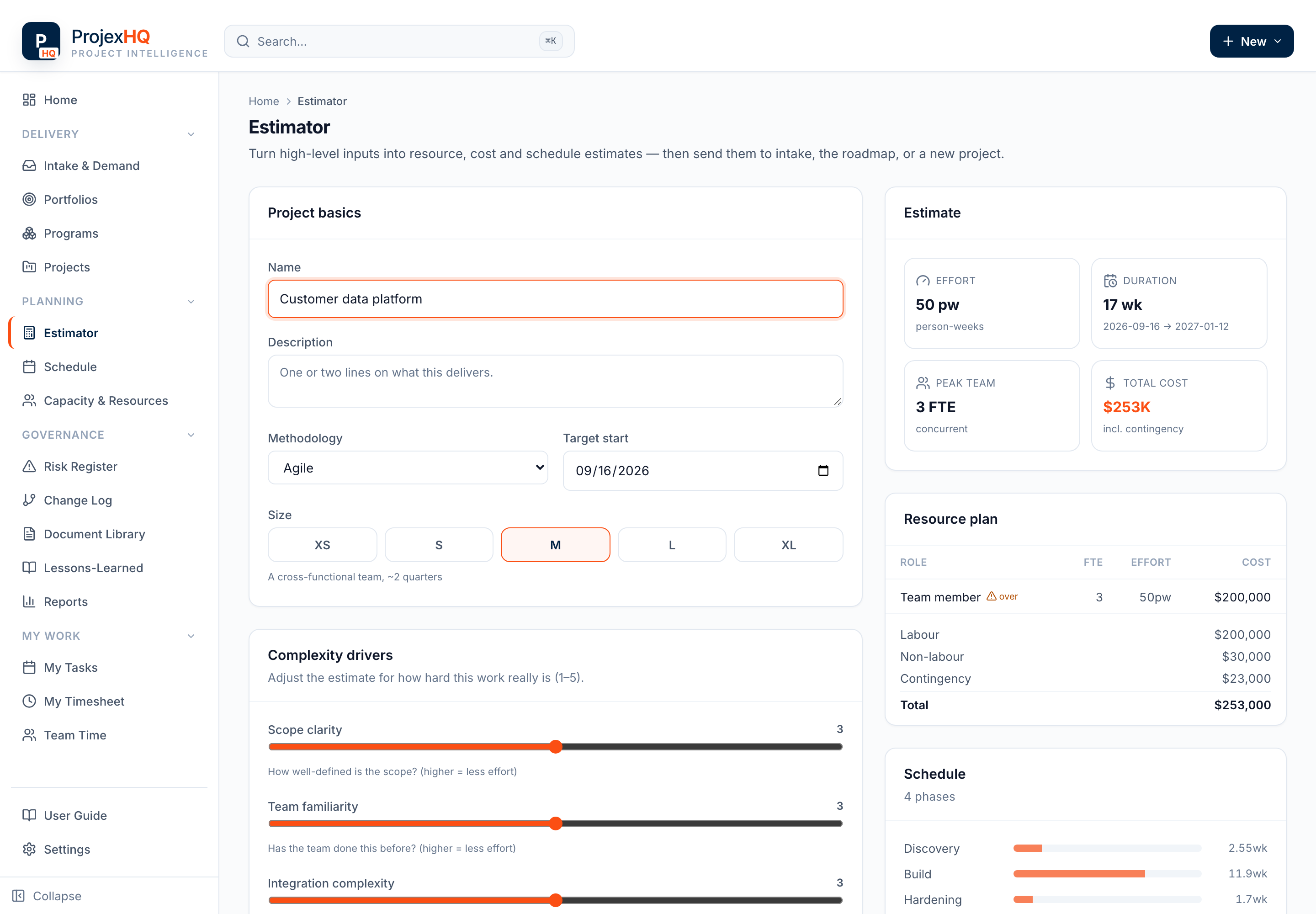Click the Intake & Demand inbox icon

click(x=29, y=165)
